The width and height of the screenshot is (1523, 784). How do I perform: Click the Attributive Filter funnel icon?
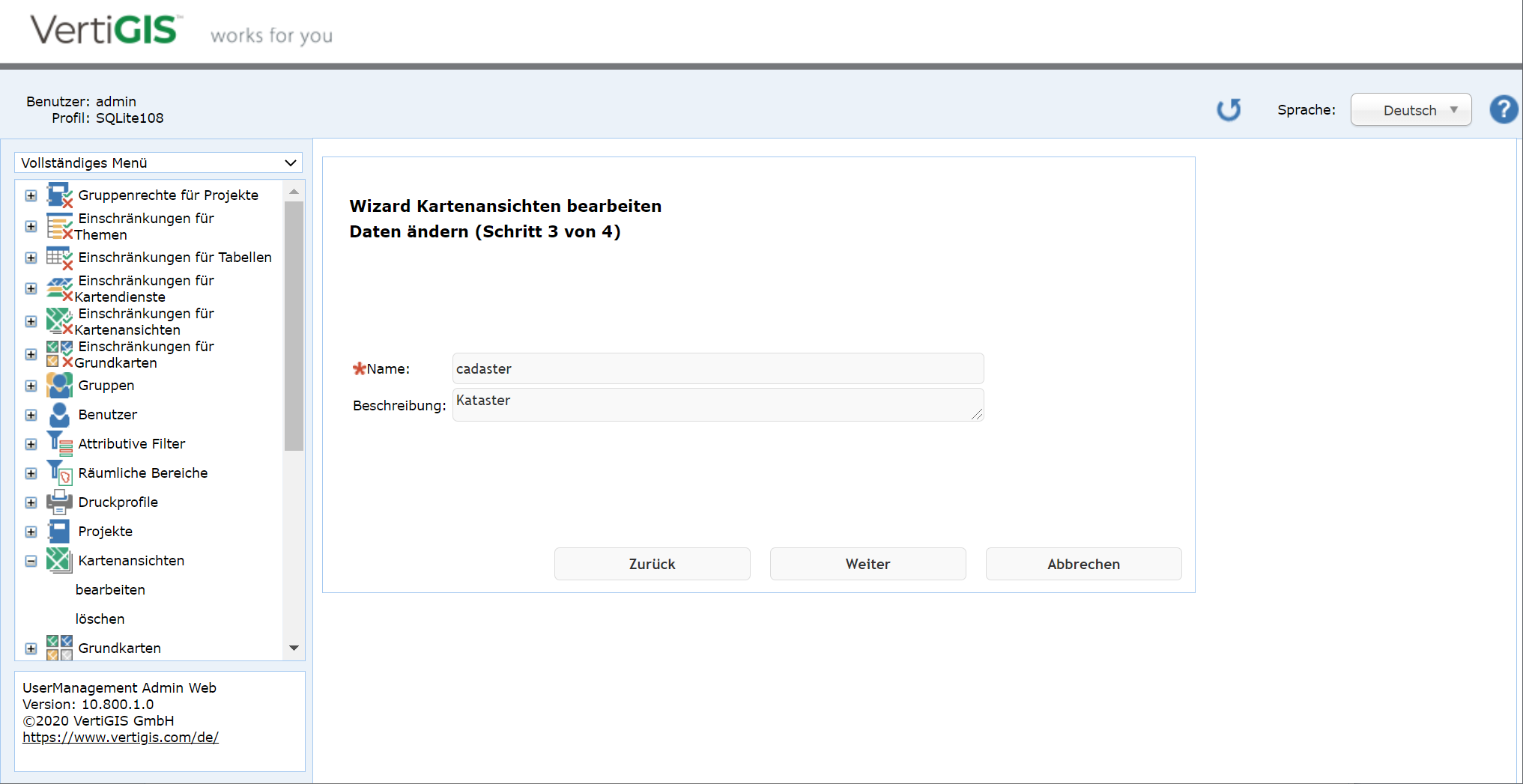(58, 443)
